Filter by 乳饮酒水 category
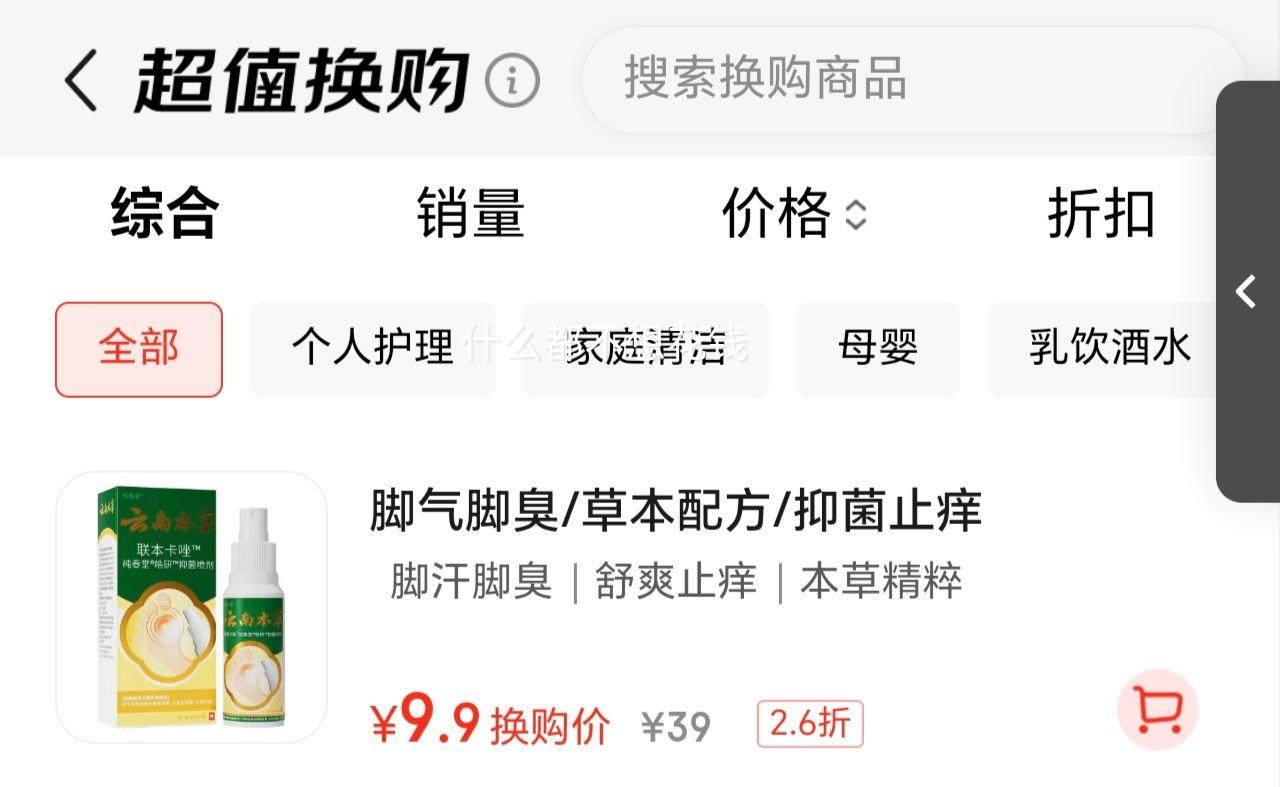Viewport: 1280px width, 787px height. [x=1109, y=349]
